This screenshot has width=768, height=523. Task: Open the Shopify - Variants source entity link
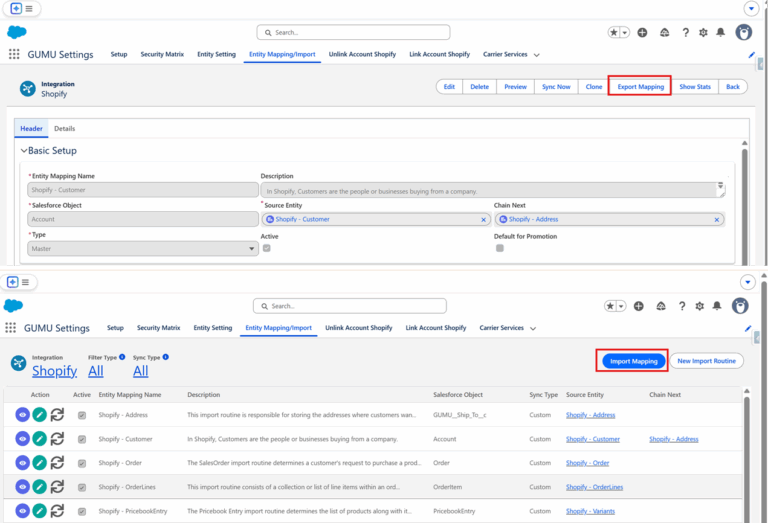pyautogui.click(x=591, y=511)
